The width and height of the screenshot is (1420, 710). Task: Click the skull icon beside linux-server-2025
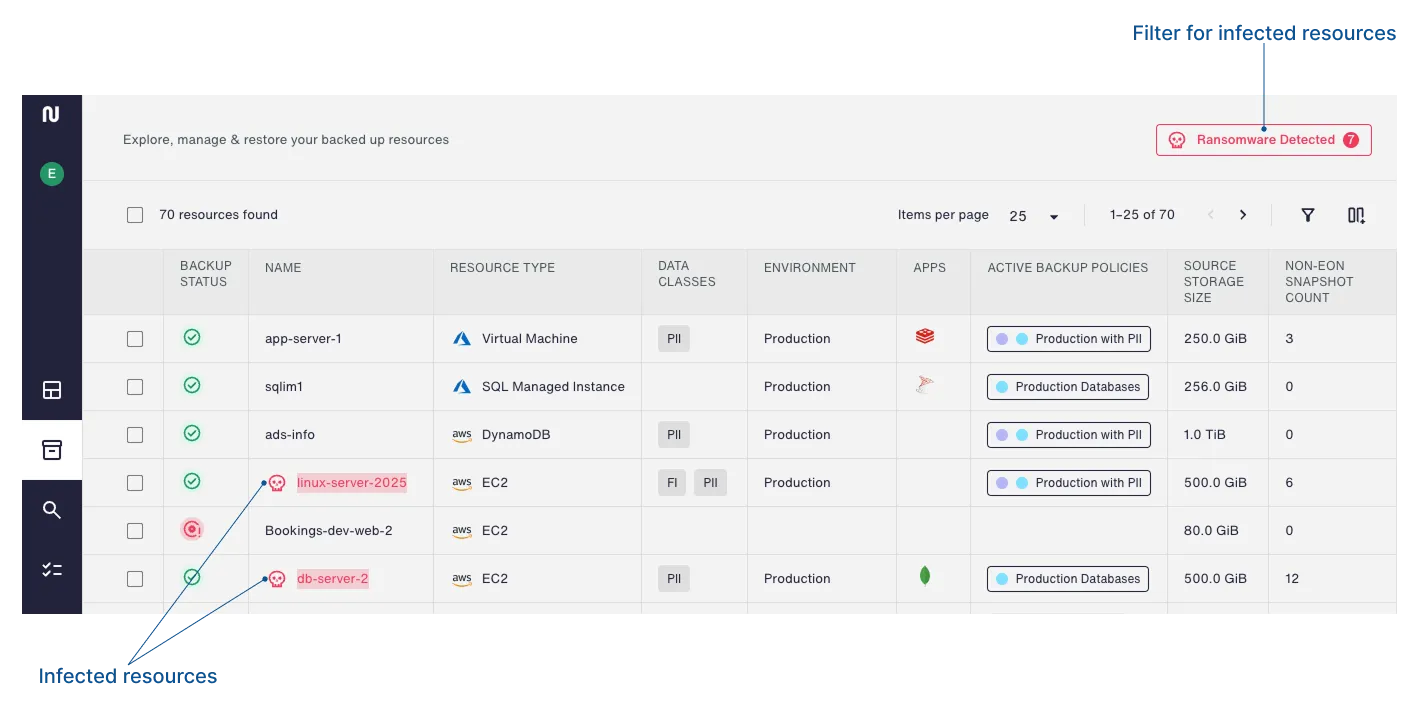pos(278,483)
